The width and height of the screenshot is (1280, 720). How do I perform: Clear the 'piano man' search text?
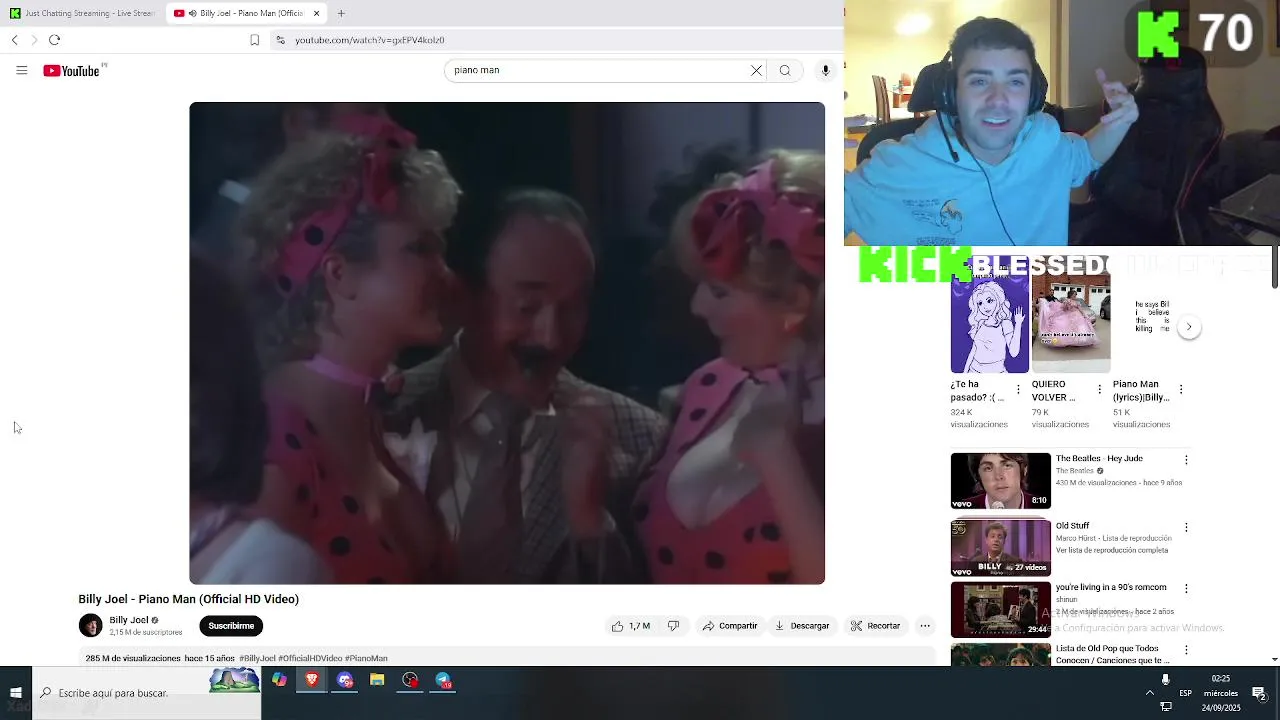756,70
